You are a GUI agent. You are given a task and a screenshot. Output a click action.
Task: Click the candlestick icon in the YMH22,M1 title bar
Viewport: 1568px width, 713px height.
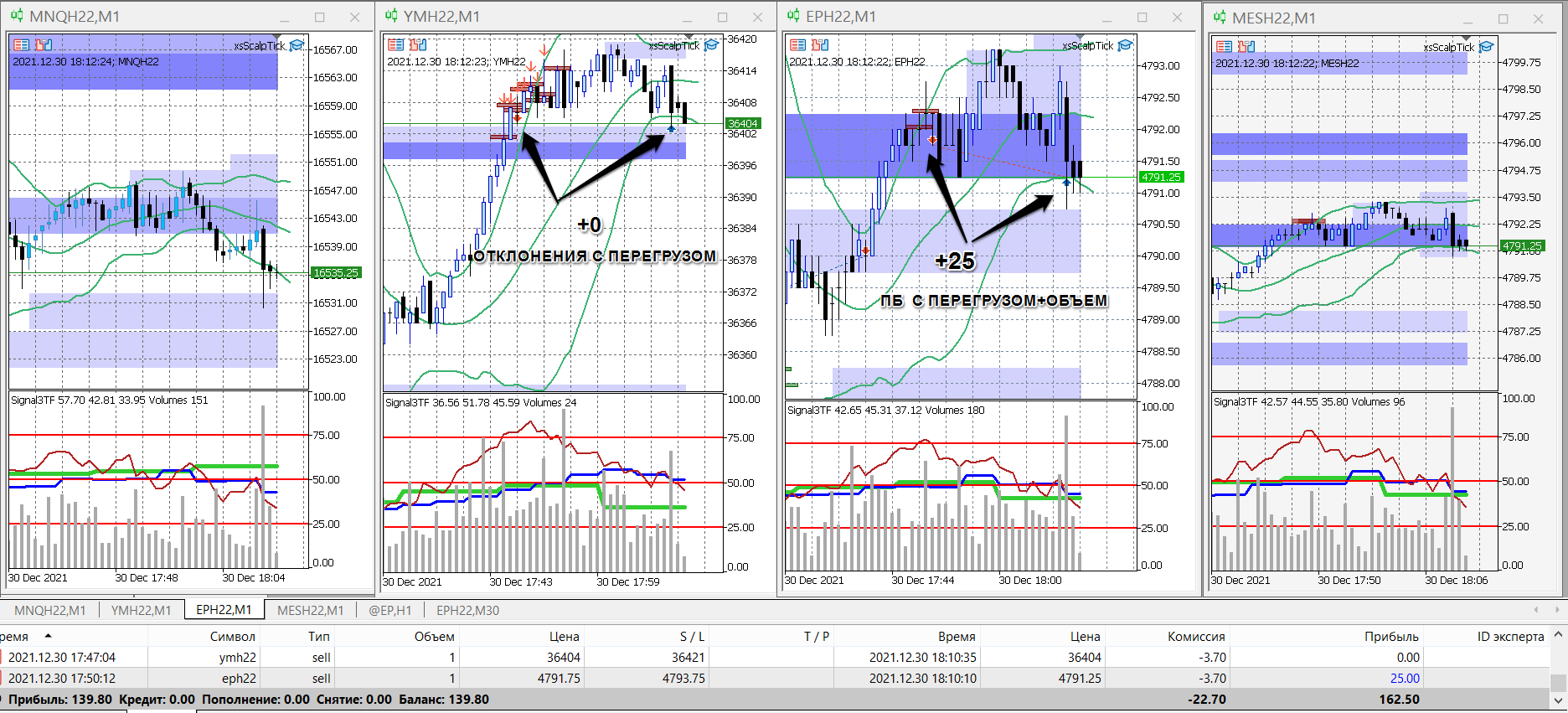coord(391,16)
